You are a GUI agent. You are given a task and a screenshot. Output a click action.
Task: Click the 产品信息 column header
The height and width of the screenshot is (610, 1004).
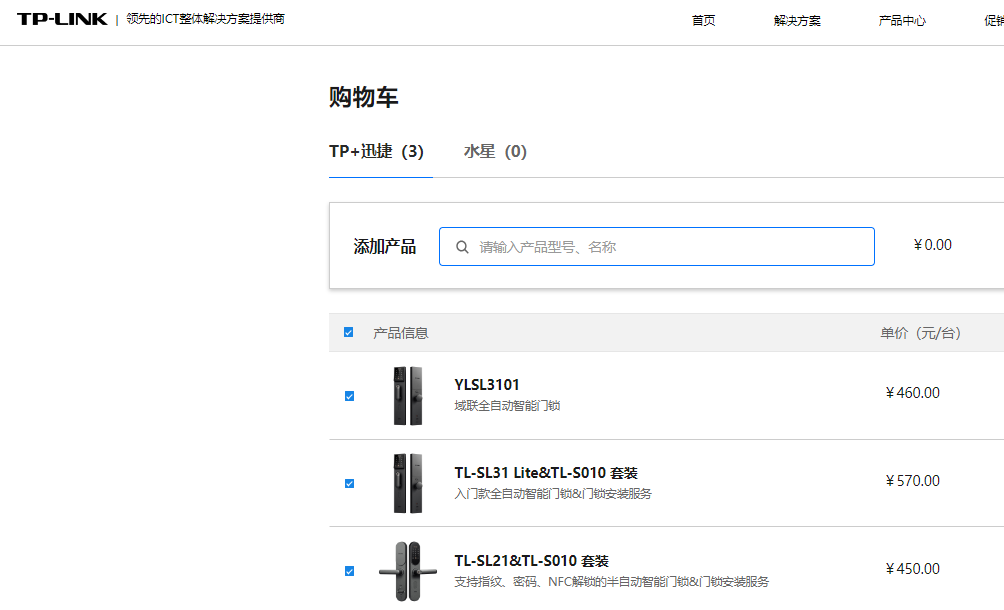(x=401, y=333)
